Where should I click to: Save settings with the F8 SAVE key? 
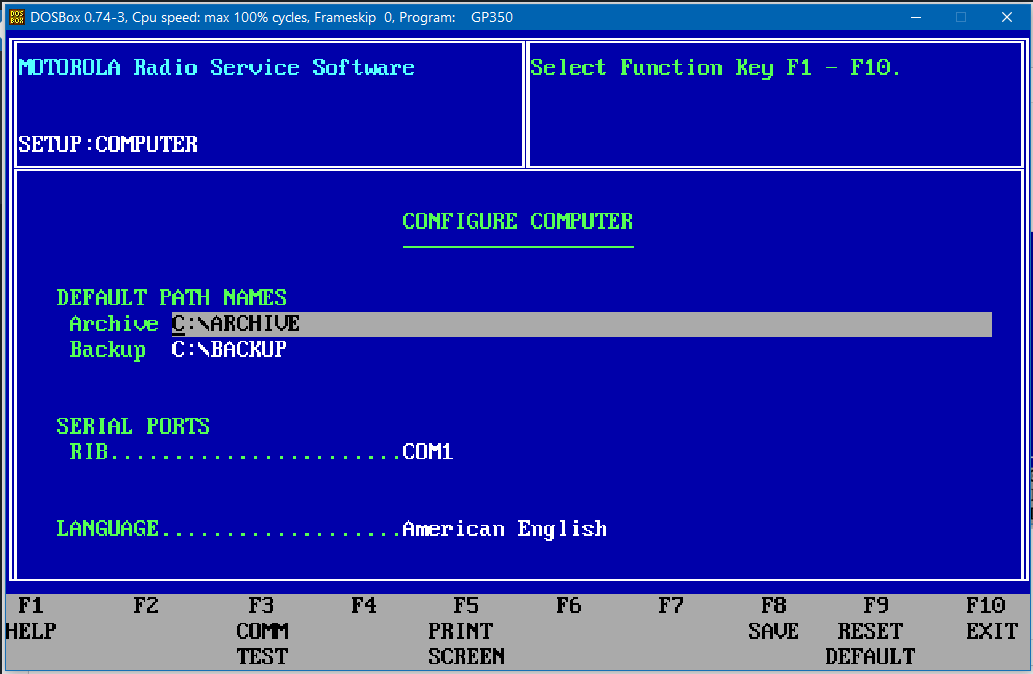point(773,618)
